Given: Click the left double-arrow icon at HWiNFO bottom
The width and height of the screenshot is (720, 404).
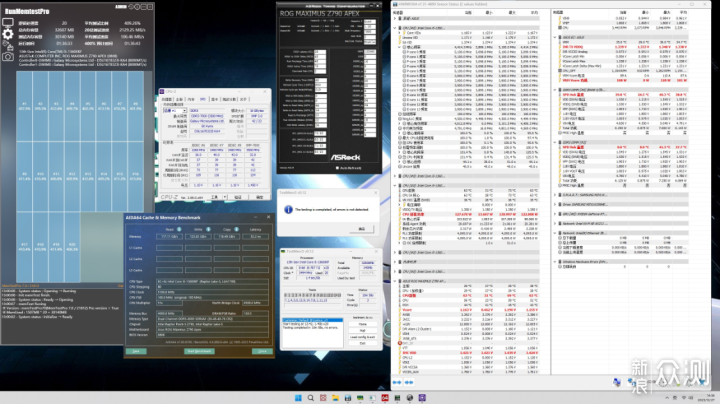Looking at the screenshot, I should (x=397, y=382).
